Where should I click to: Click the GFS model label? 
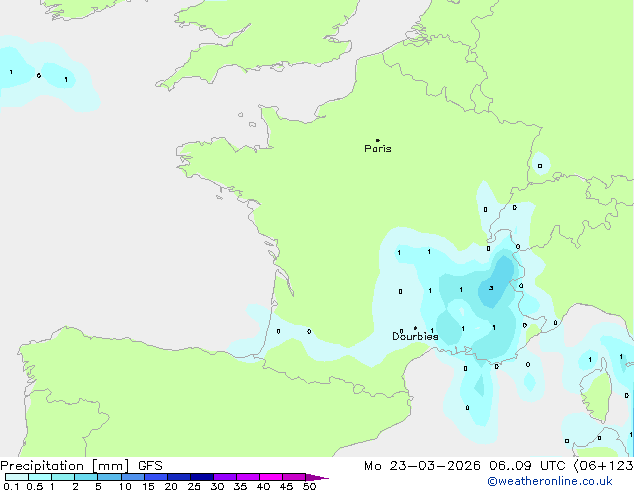[150, 466]
